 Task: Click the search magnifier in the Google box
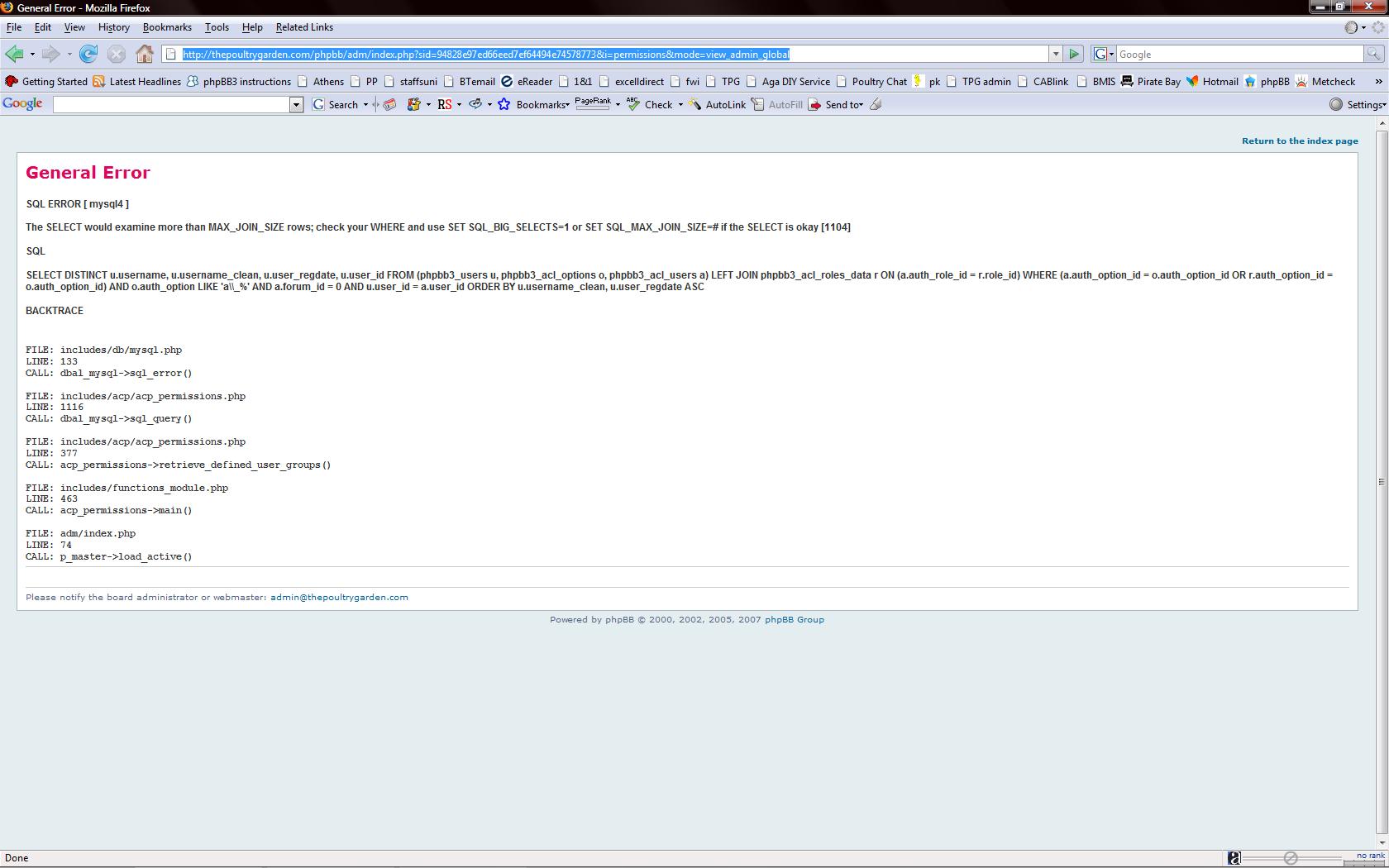pyautogui.click(x=1373, y=55)
